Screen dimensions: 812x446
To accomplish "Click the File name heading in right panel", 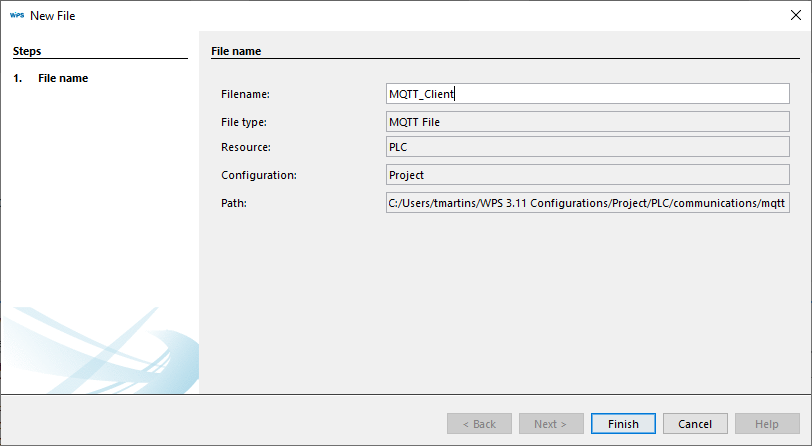I will 236,50.
